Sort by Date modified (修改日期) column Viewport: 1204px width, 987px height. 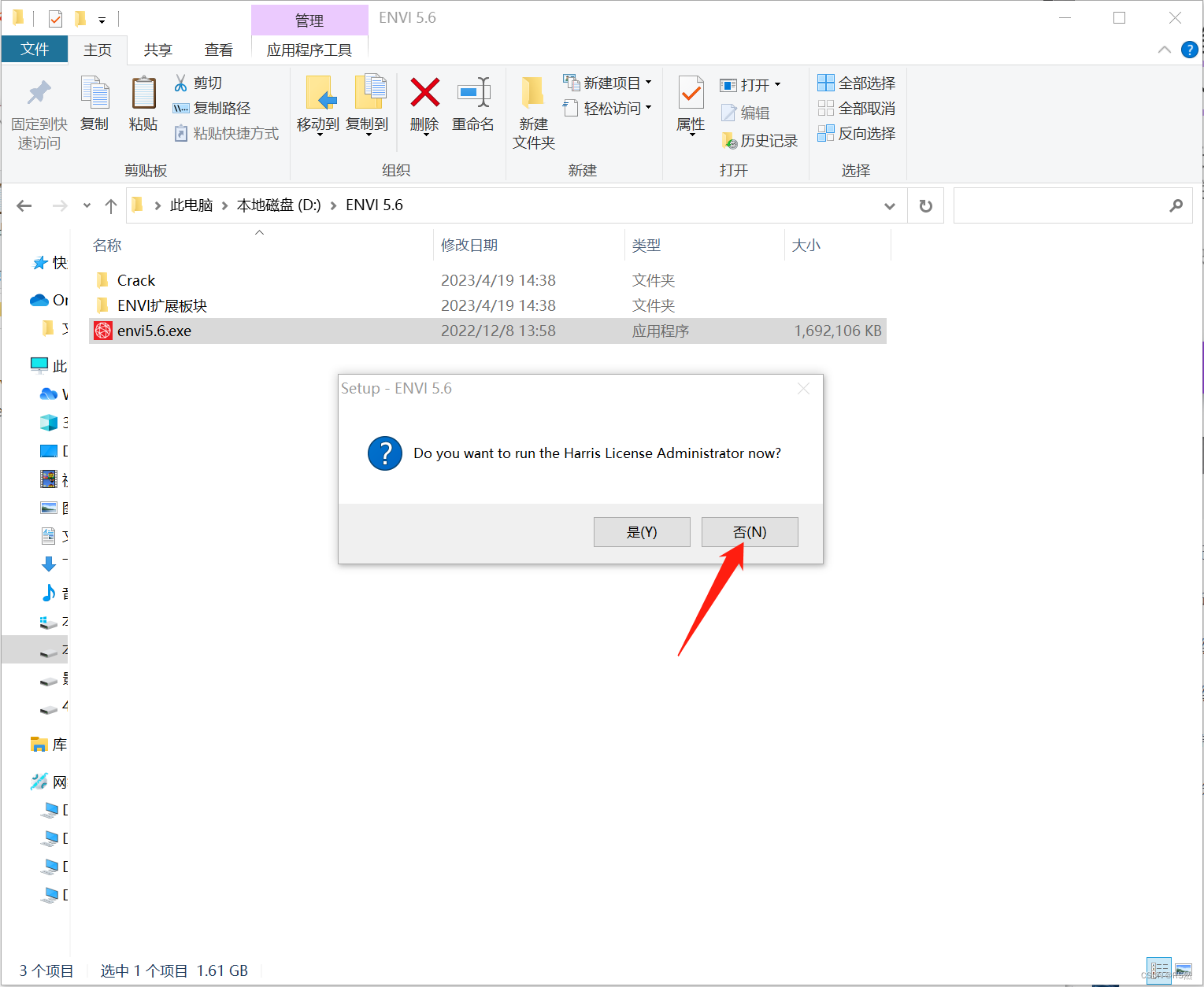coord(469,245)
